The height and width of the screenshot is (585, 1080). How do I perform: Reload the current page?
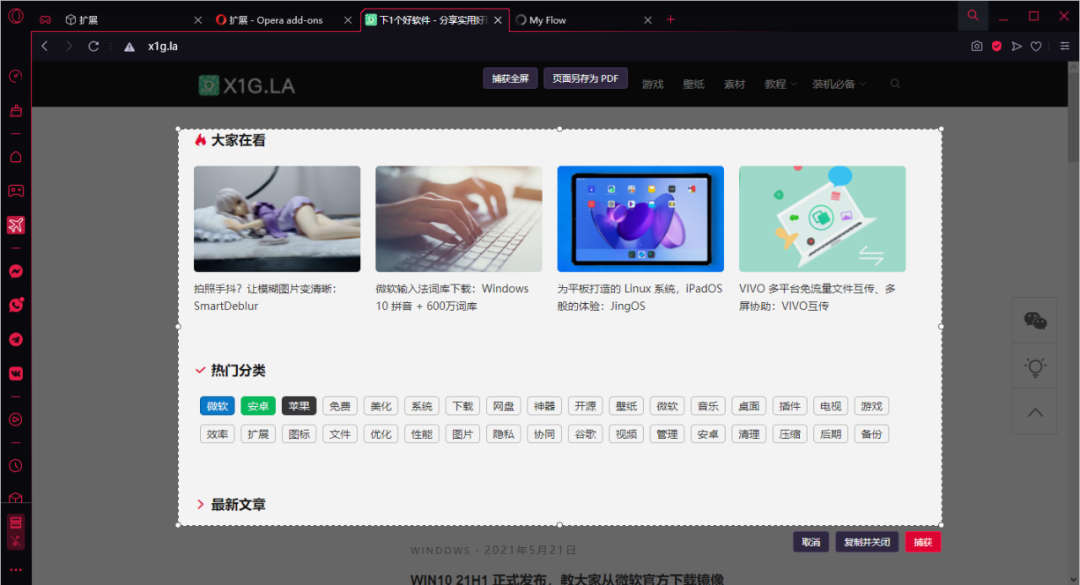click(x=94, y=46)
